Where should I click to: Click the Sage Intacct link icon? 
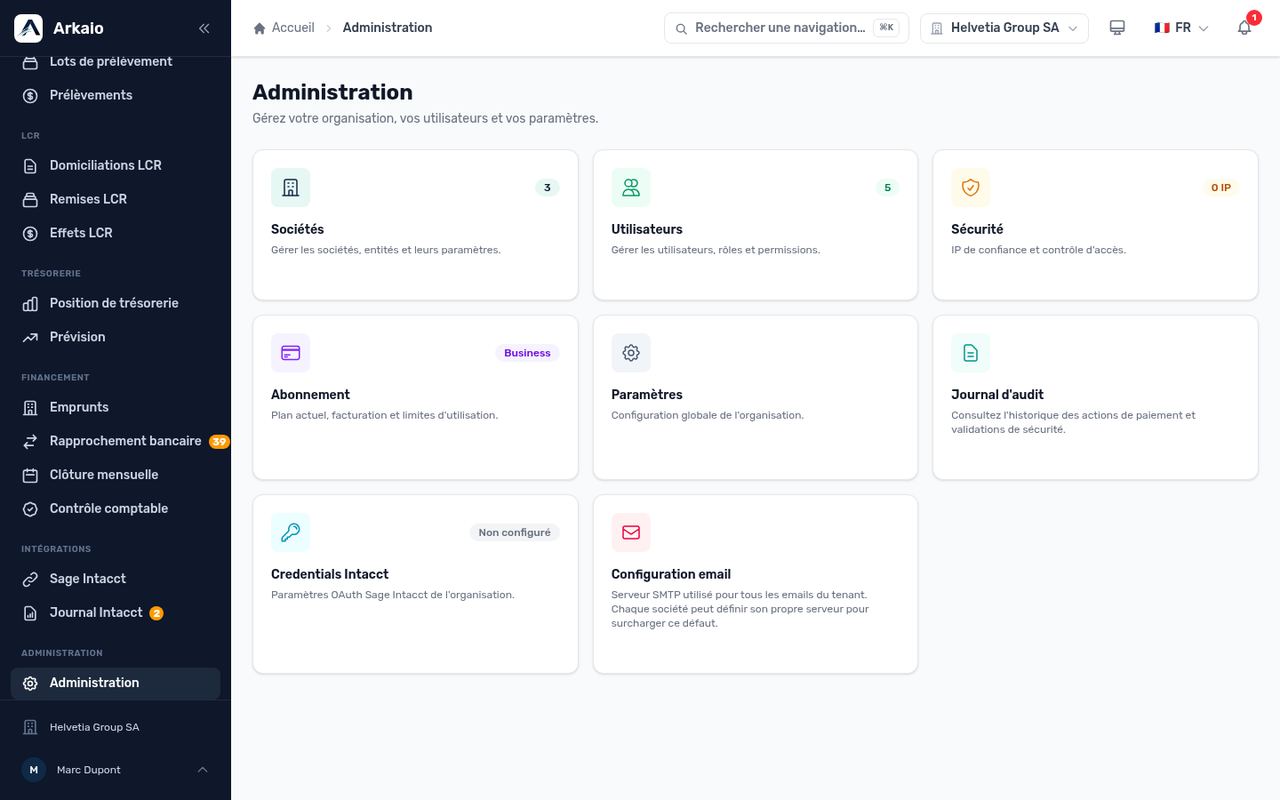click(30, 579)
